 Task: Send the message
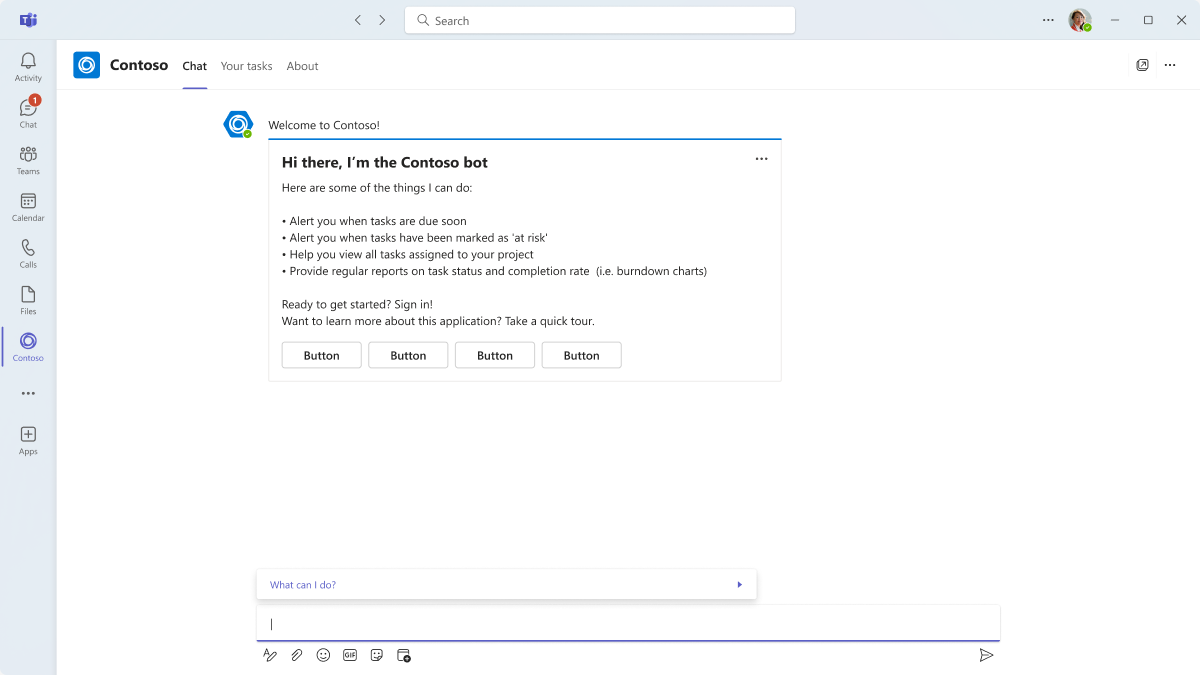(986, 655)
